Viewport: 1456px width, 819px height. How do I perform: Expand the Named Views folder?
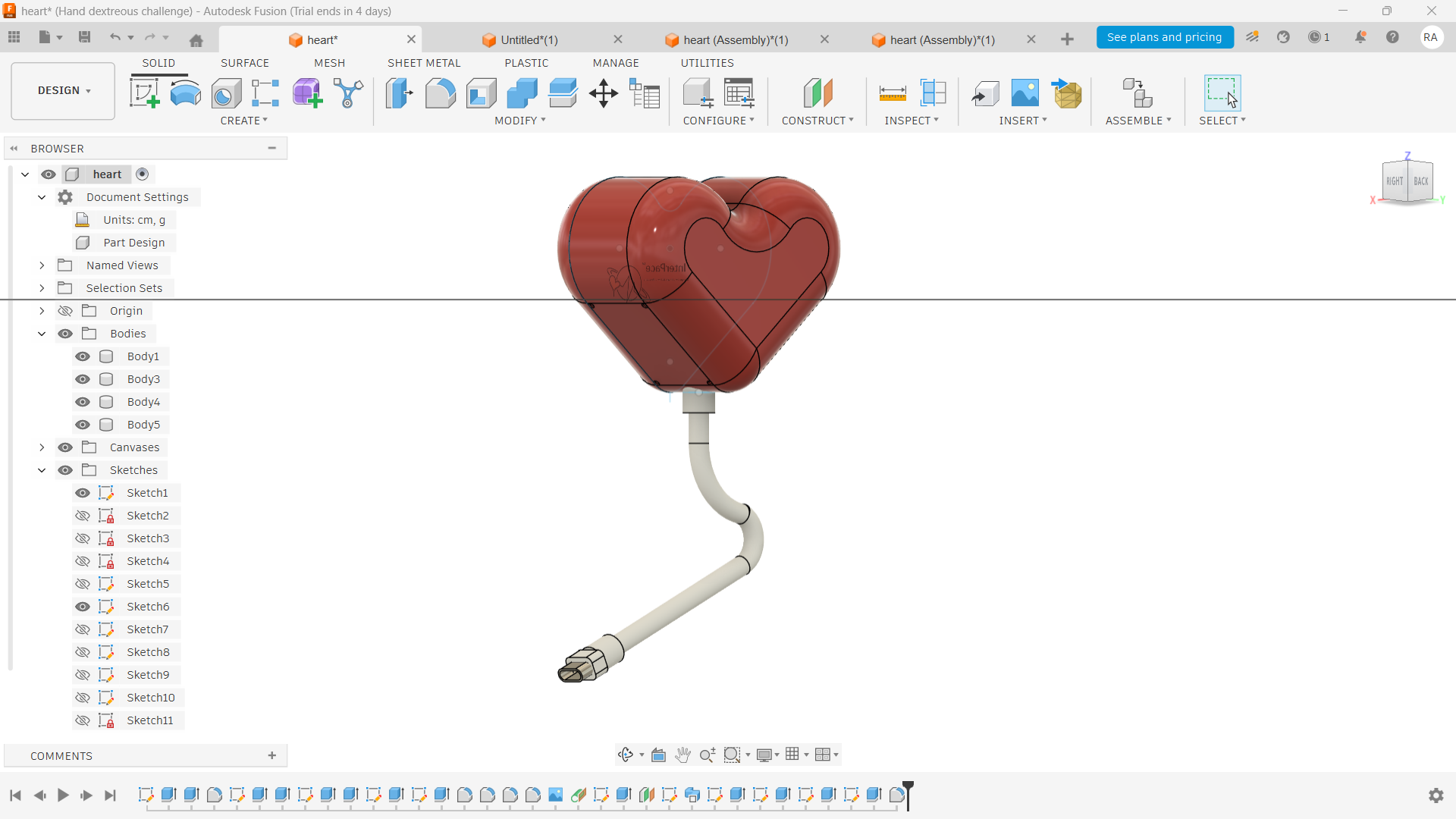pos(42,265)
